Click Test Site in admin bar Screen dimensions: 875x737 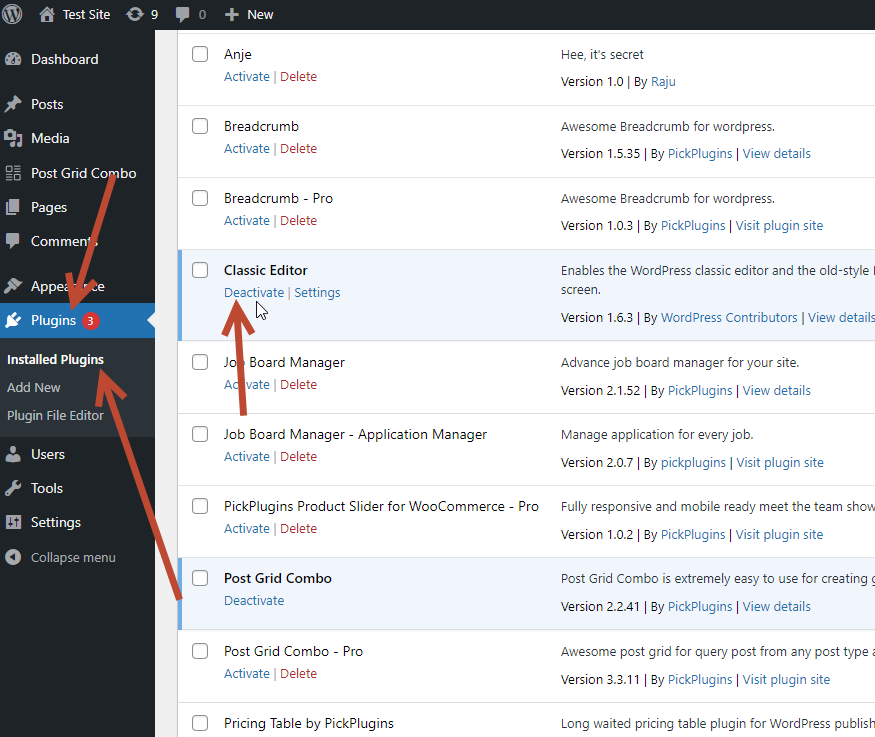(x=86, y=15)
